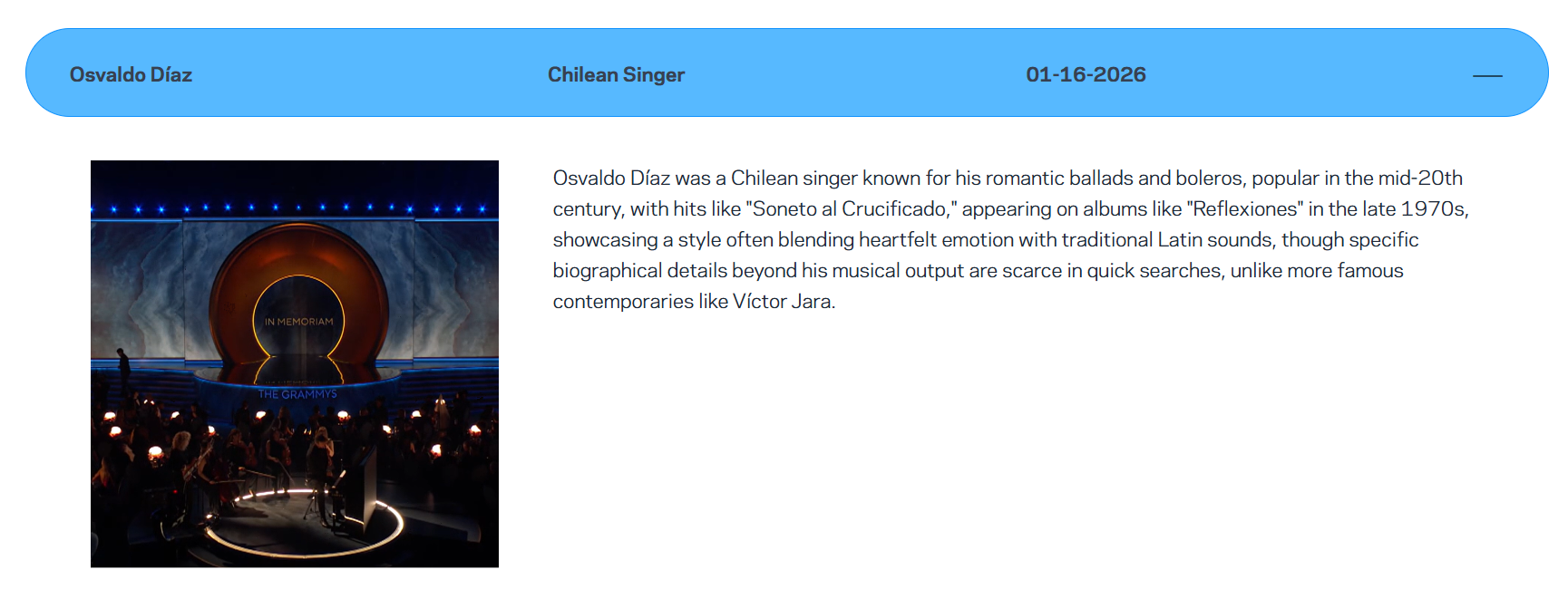Click the Osvaldo Díaz name in header
1568x589 pixels.
(131, 75)
